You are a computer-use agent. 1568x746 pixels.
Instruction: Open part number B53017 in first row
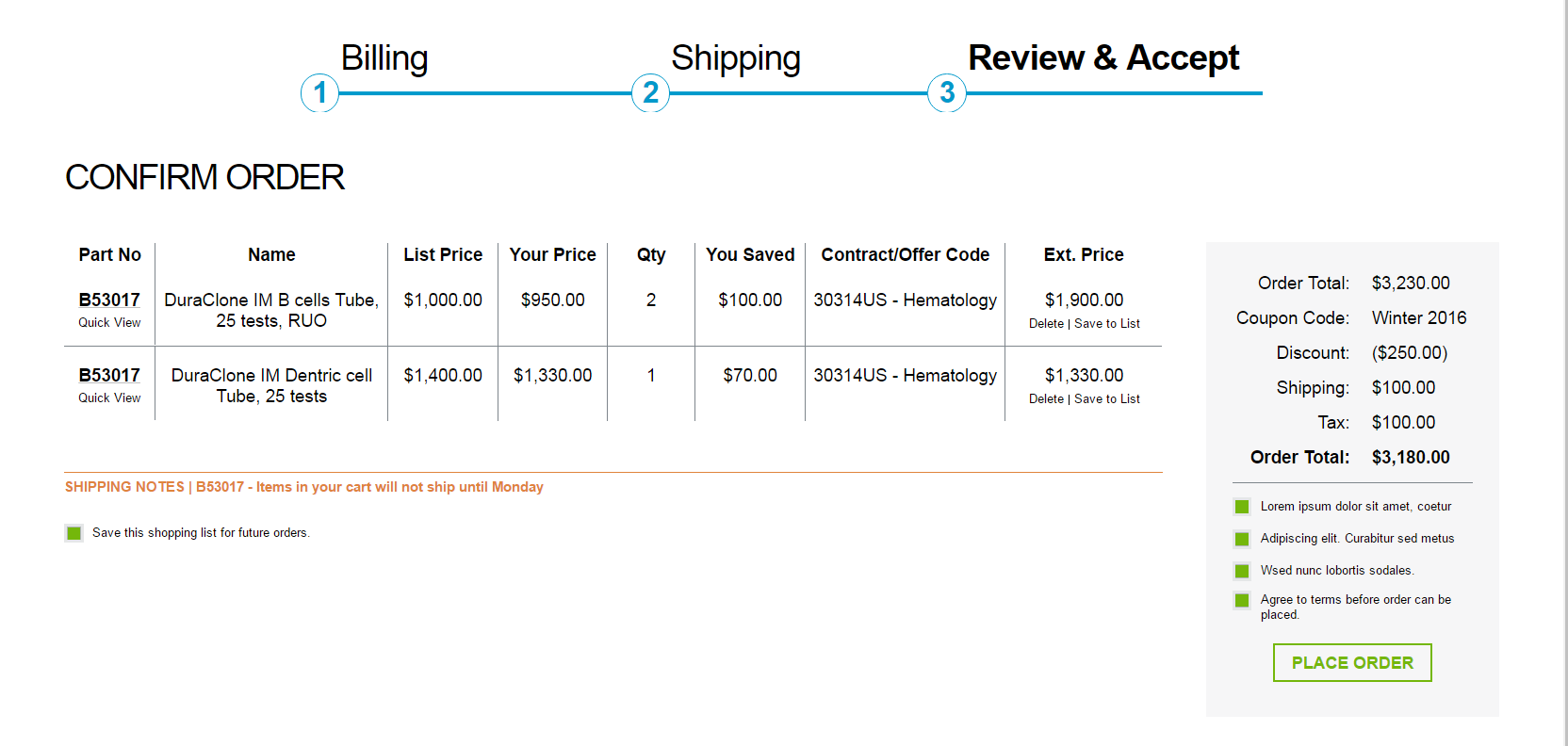109,300
